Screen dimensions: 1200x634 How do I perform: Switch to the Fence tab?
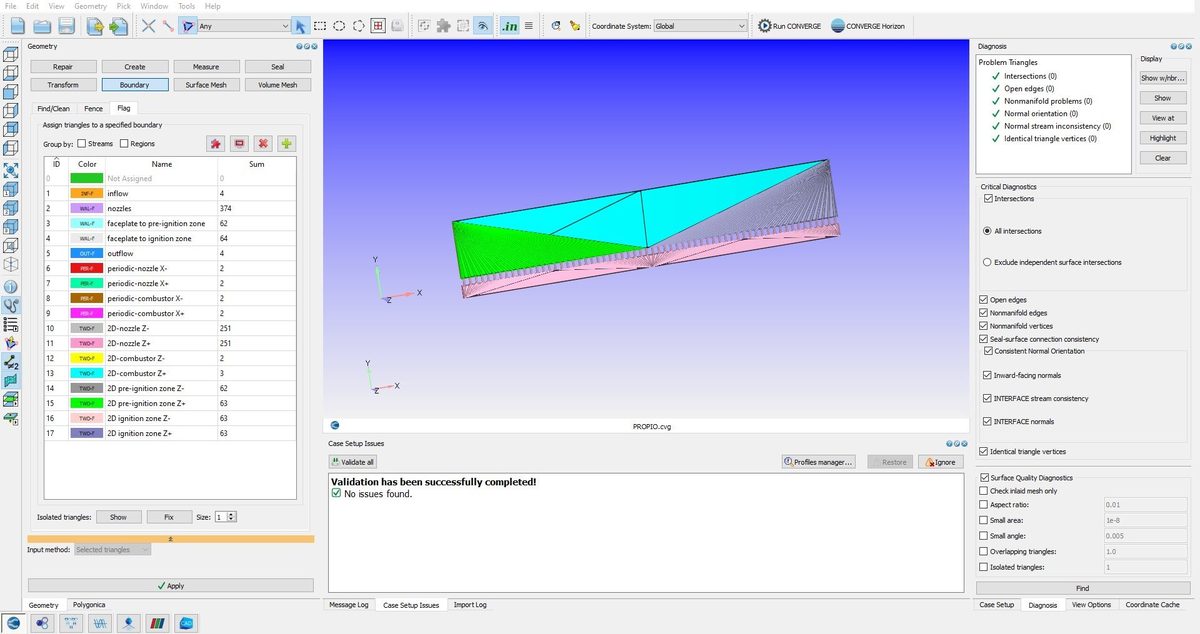(x=93, y=108)
